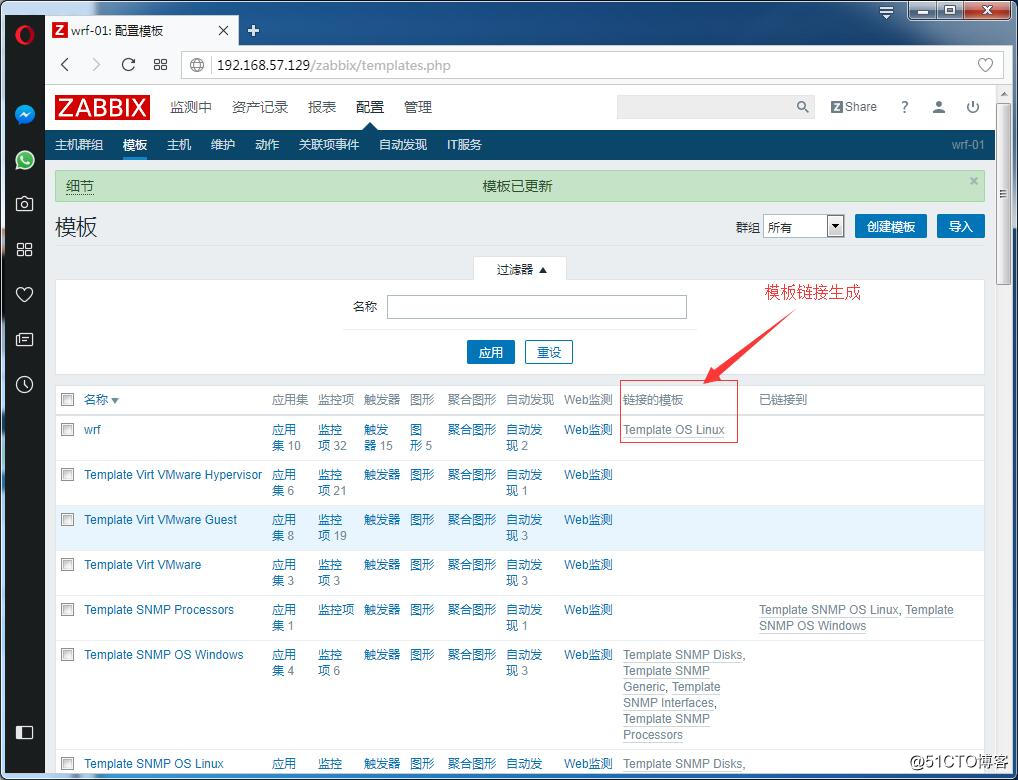The height and width of the screenshot is (780, 1018).
Task: Open history clock in the sidebar
Action: 25,384
